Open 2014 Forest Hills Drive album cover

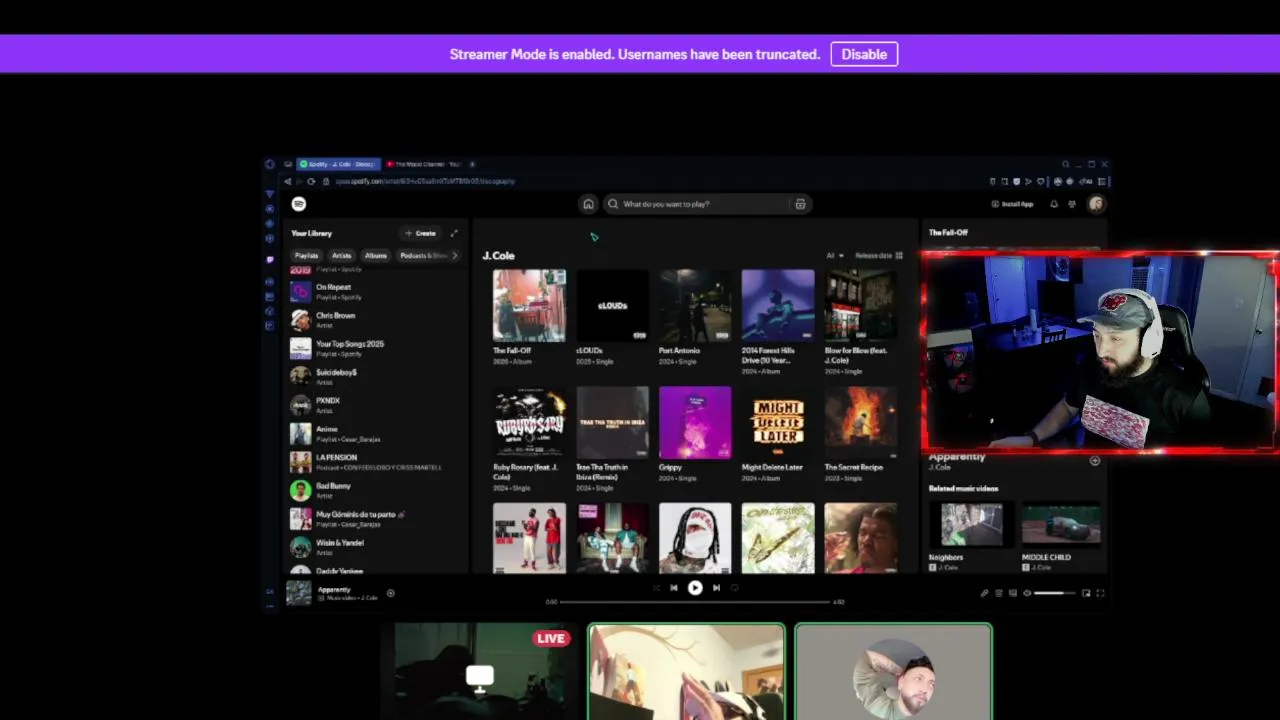coord(778,306)
